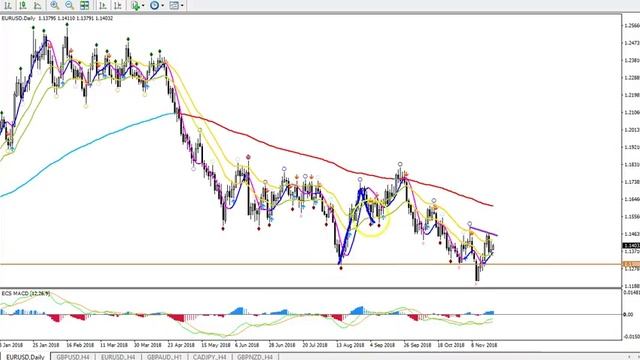This screenshot has width=640, height=360.
Task: Toggle chart shift from right border
Action: tap(118, 5)
